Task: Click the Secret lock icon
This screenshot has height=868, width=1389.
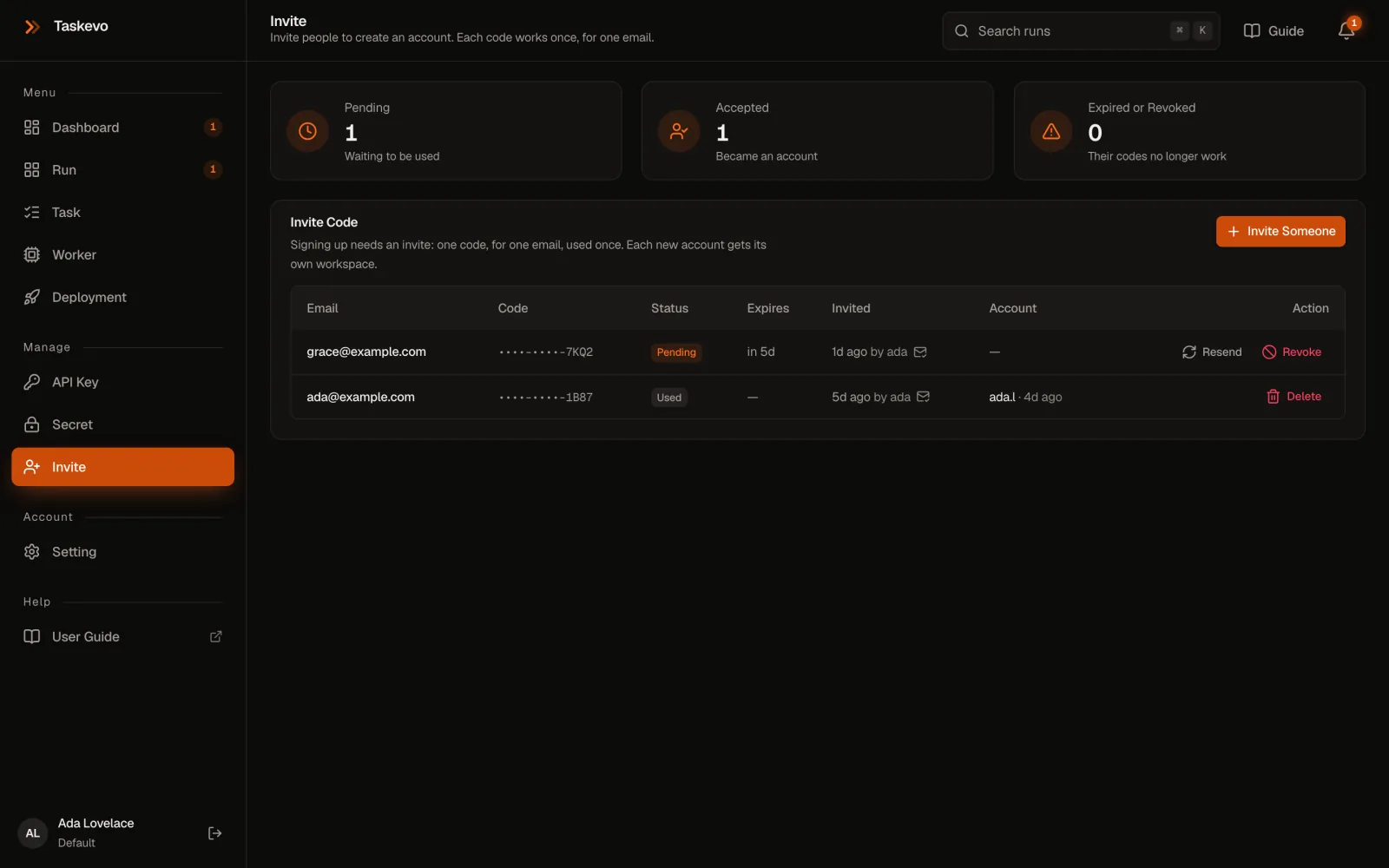Action: pyautogui.click(x=32, y=424)
